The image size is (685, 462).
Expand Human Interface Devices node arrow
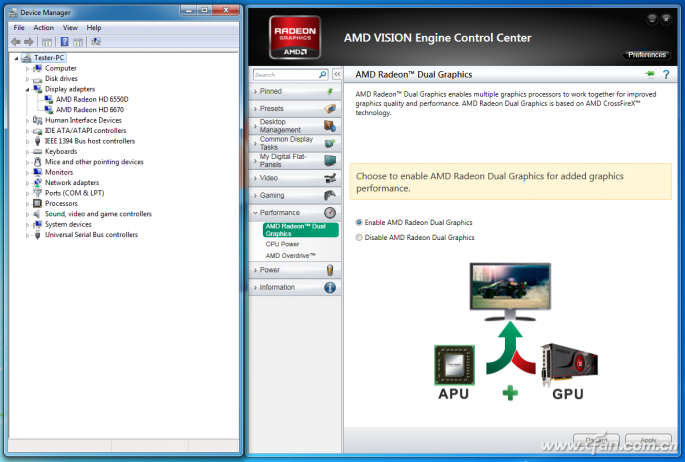click(28, 121)
